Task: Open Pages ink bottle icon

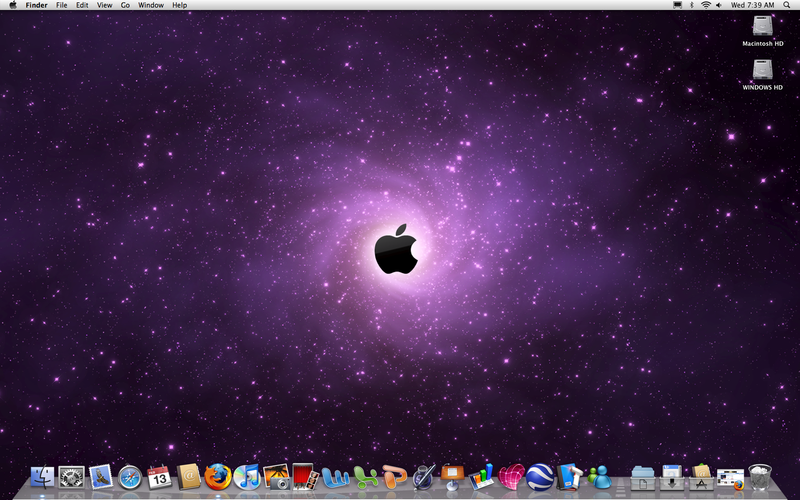Action: [423, 478]
